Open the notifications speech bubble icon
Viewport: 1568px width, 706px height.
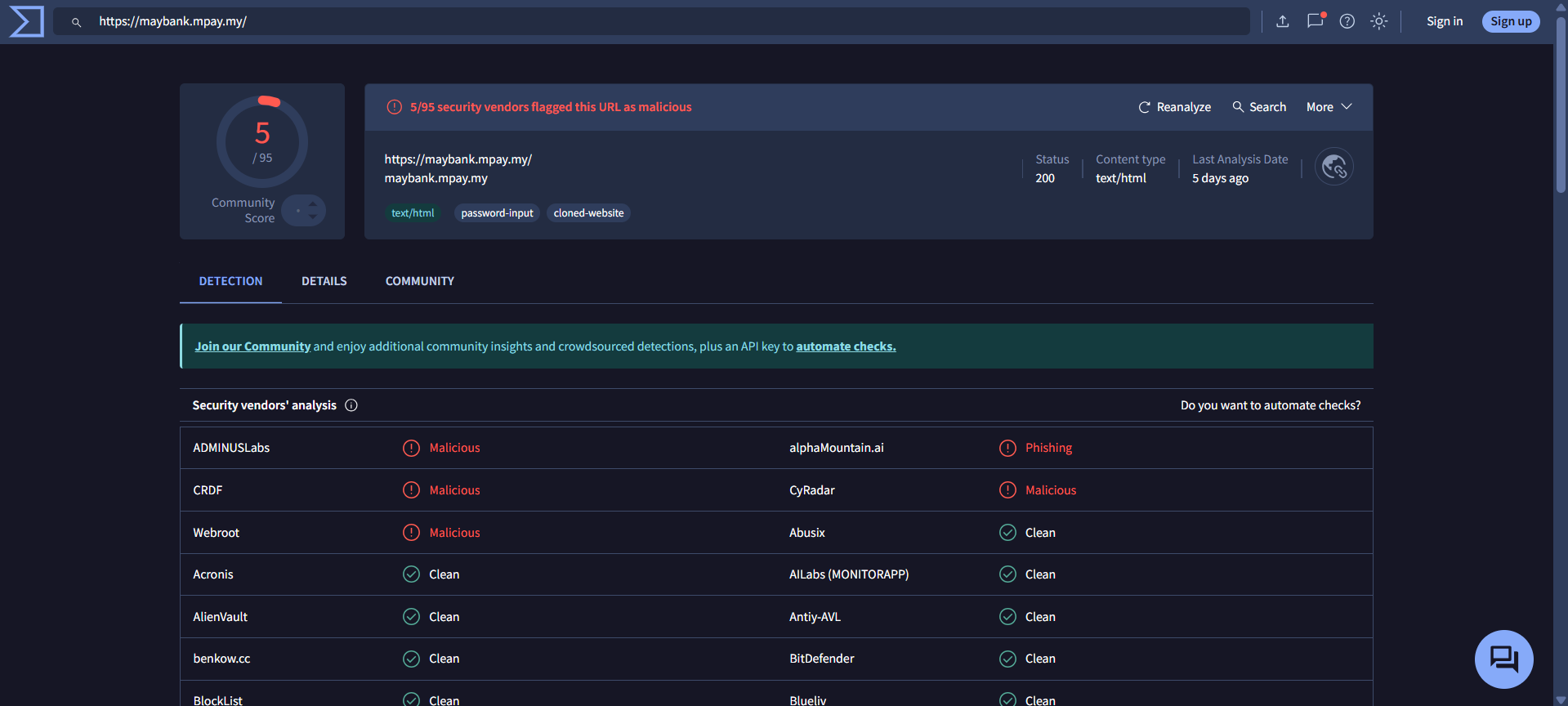(x=1315, y=21)
